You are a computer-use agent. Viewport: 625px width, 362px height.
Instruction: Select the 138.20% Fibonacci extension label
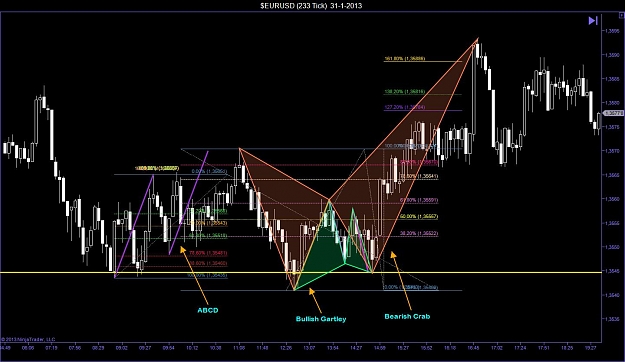click(x=405, y=92)
